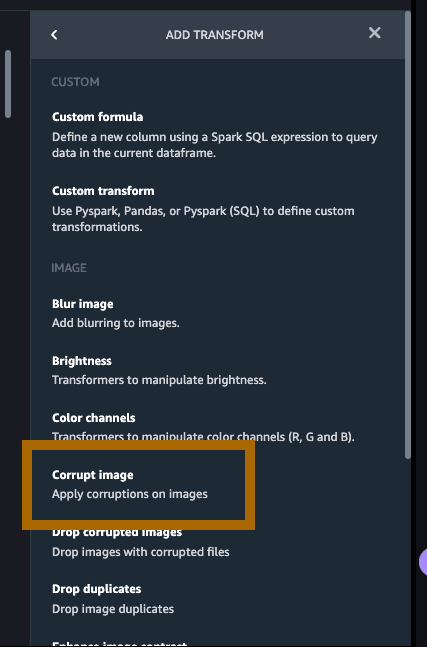Click the CUSTOM section heading

(75, 82)
